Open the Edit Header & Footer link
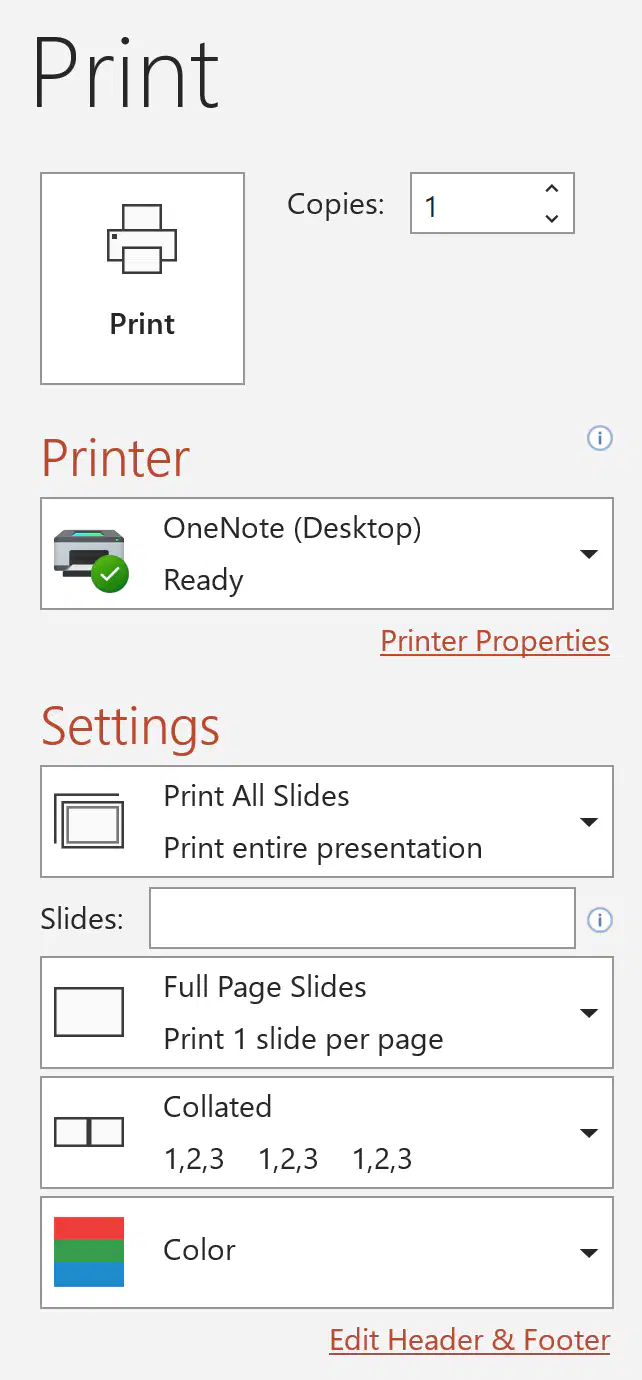 470,1340
